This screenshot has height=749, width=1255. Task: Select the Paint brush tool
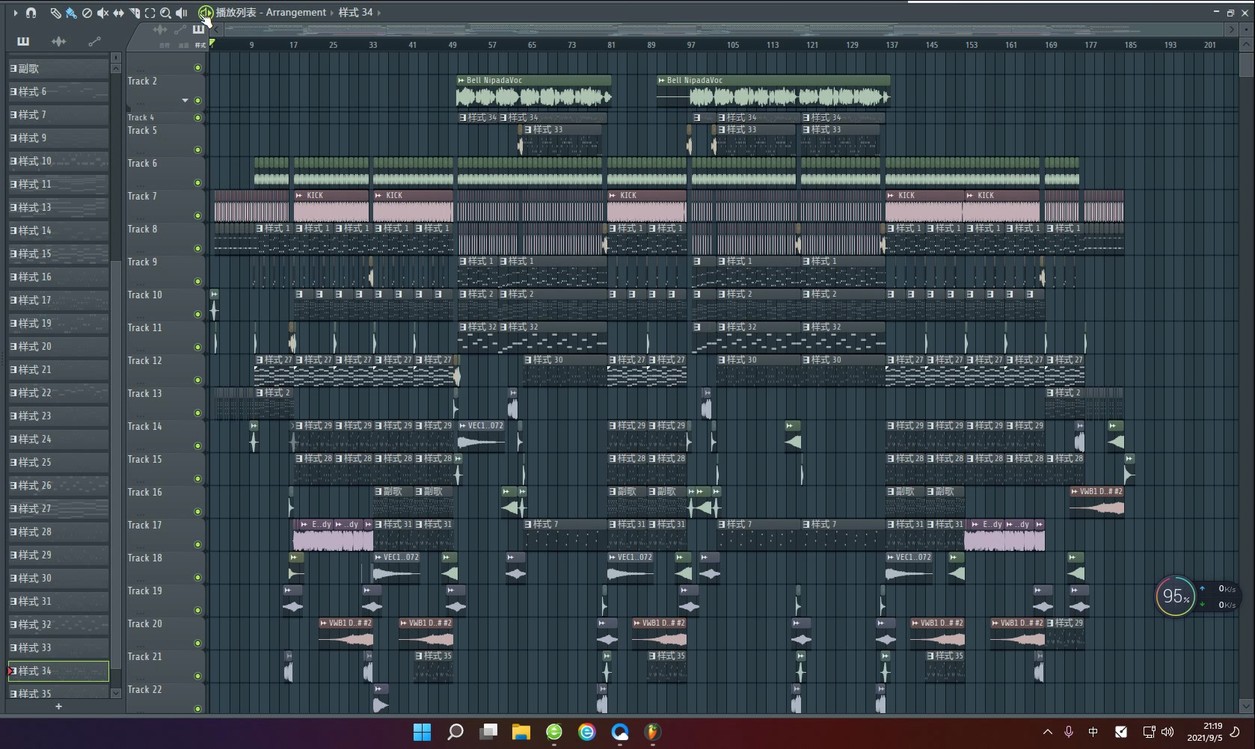click(71, 13)
